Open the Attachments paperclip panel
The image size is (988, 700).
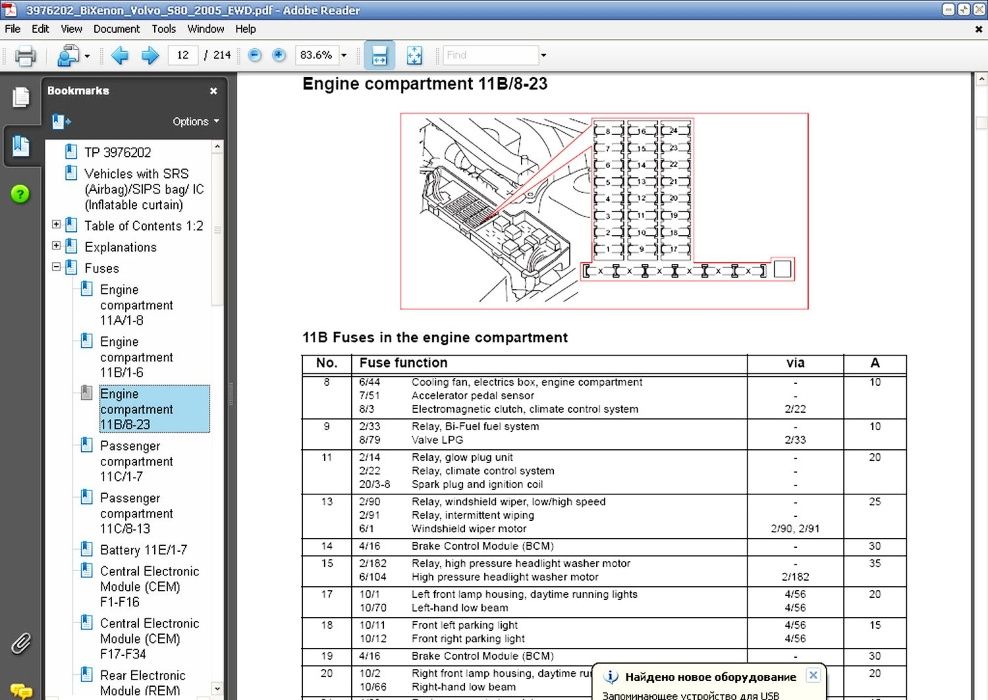(20, 643)
